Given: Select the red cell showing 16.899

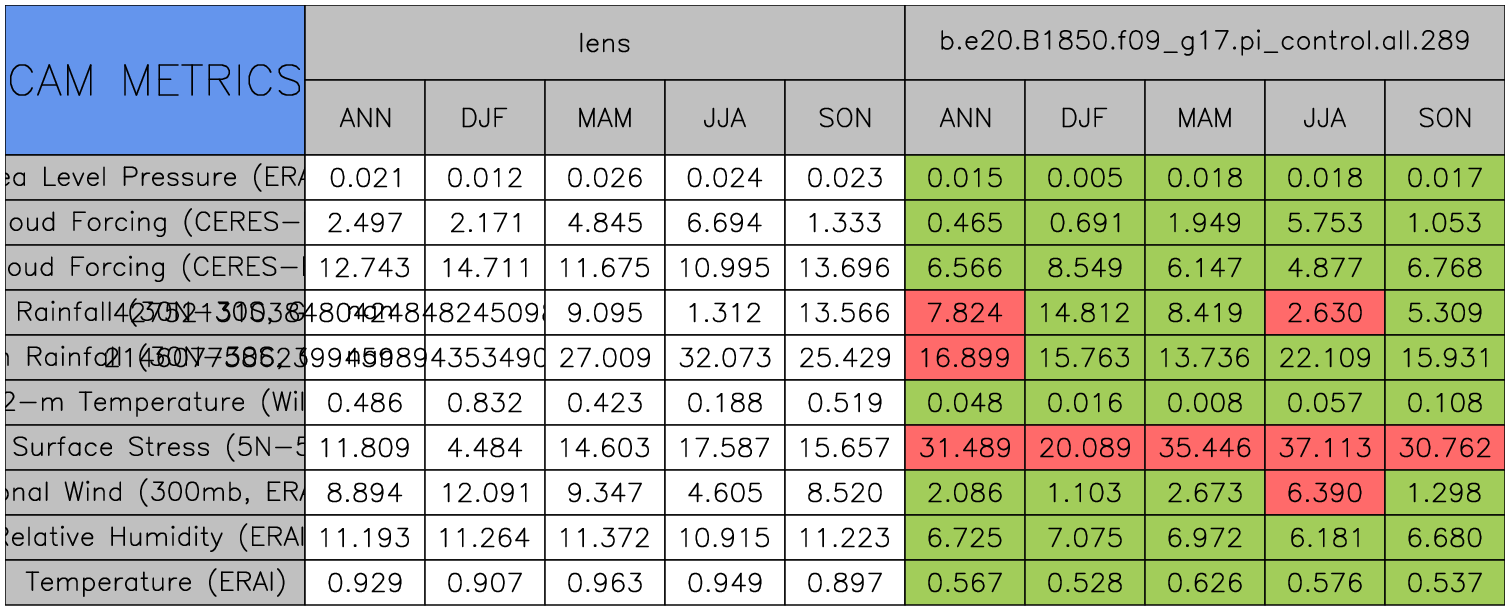Looking at the screenshot, I should (x=964, y=358).
